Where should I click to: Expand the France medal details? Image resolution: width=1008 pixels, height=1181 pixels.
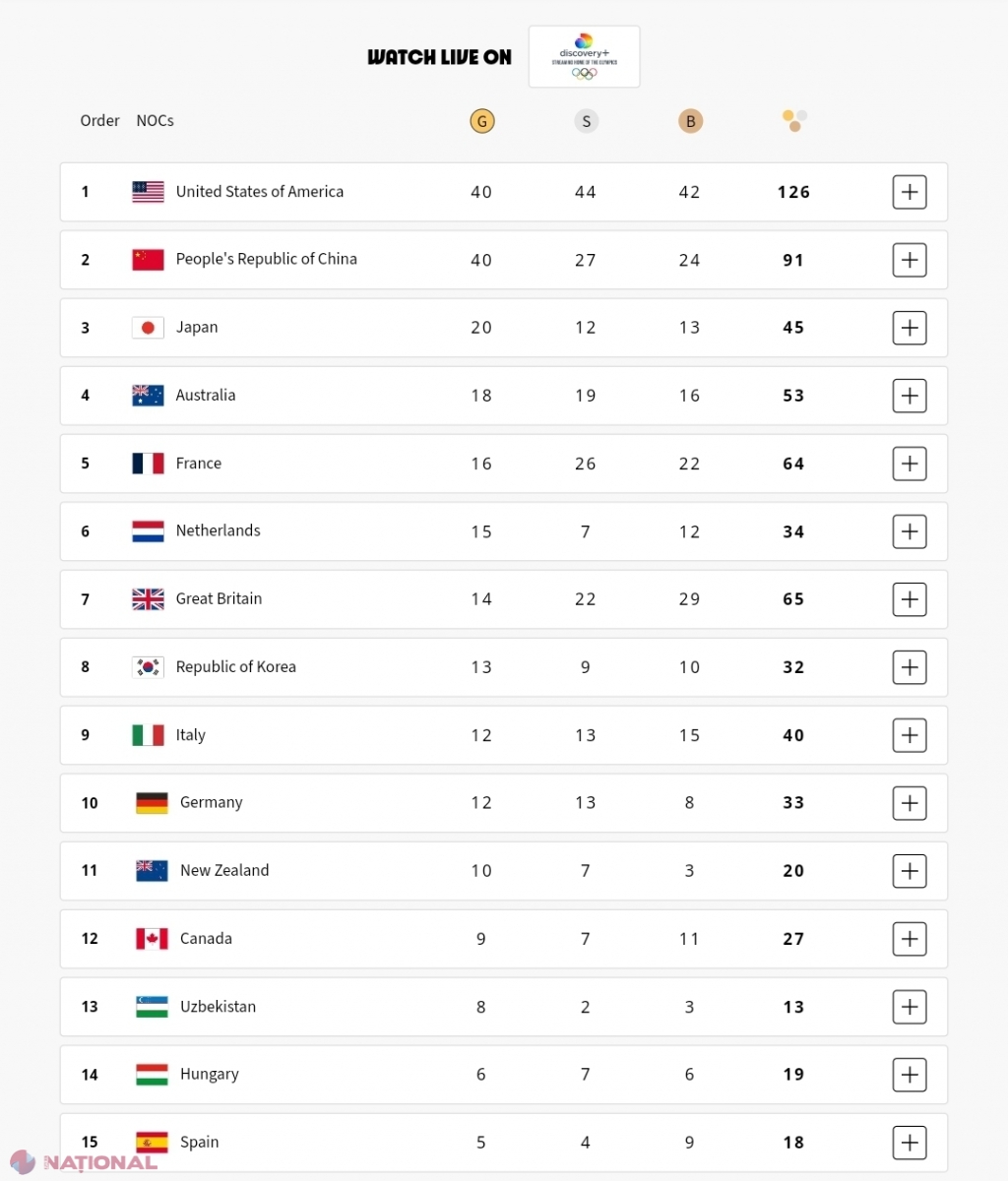pyautogui.click(x=910, y=464)
